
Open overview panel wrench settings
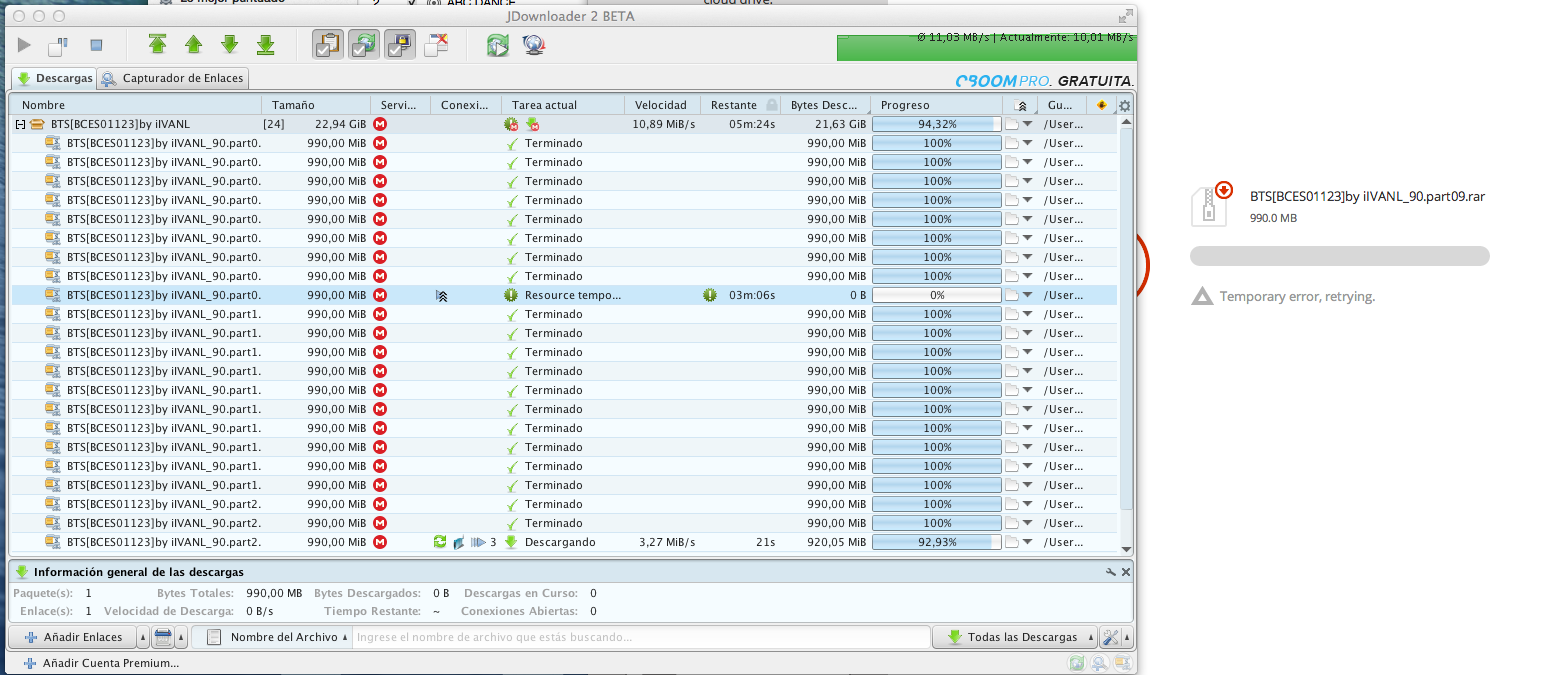1111,572
